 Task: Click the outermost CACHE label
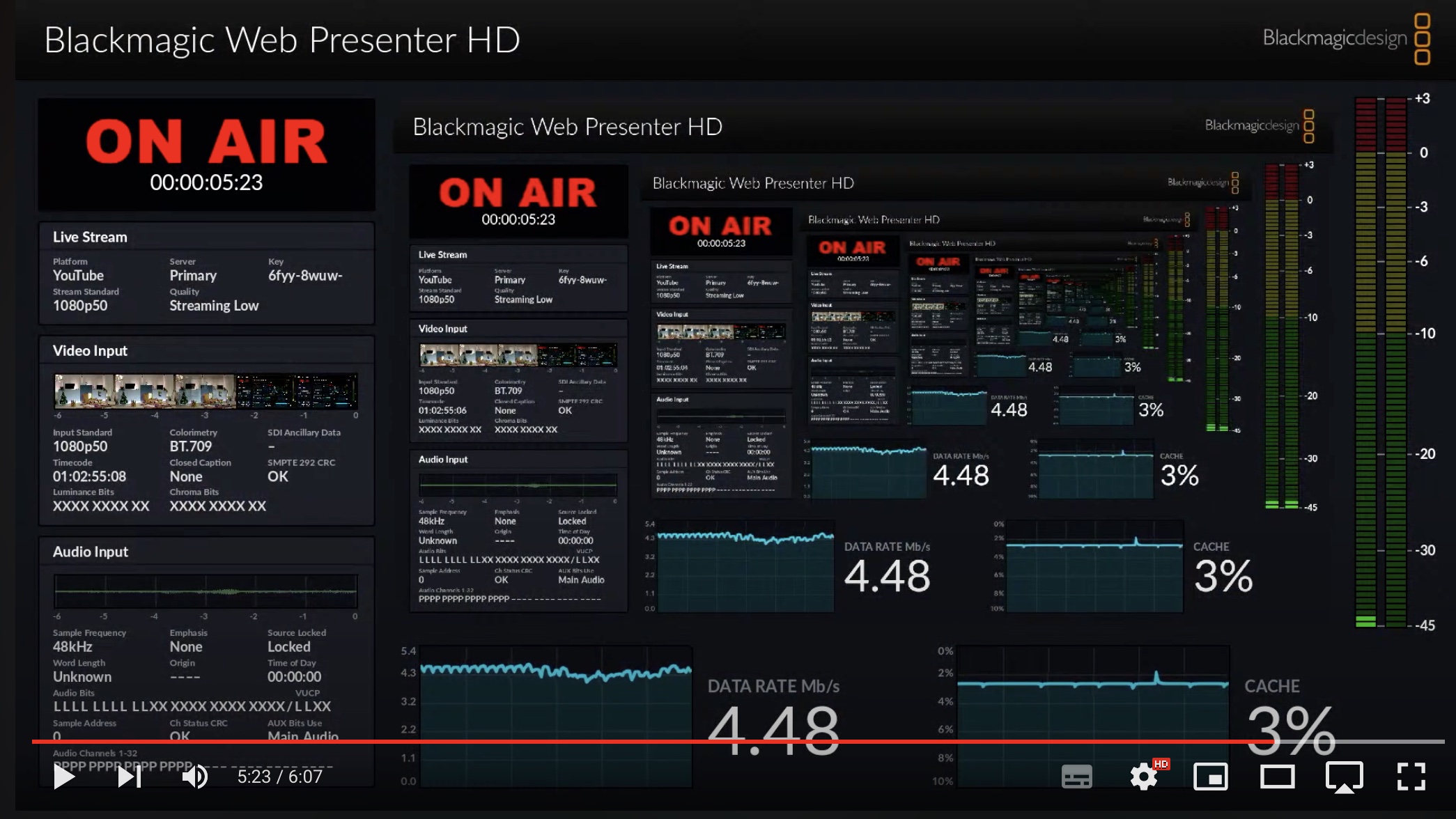pyautogui.click(x=1272, y=686)
